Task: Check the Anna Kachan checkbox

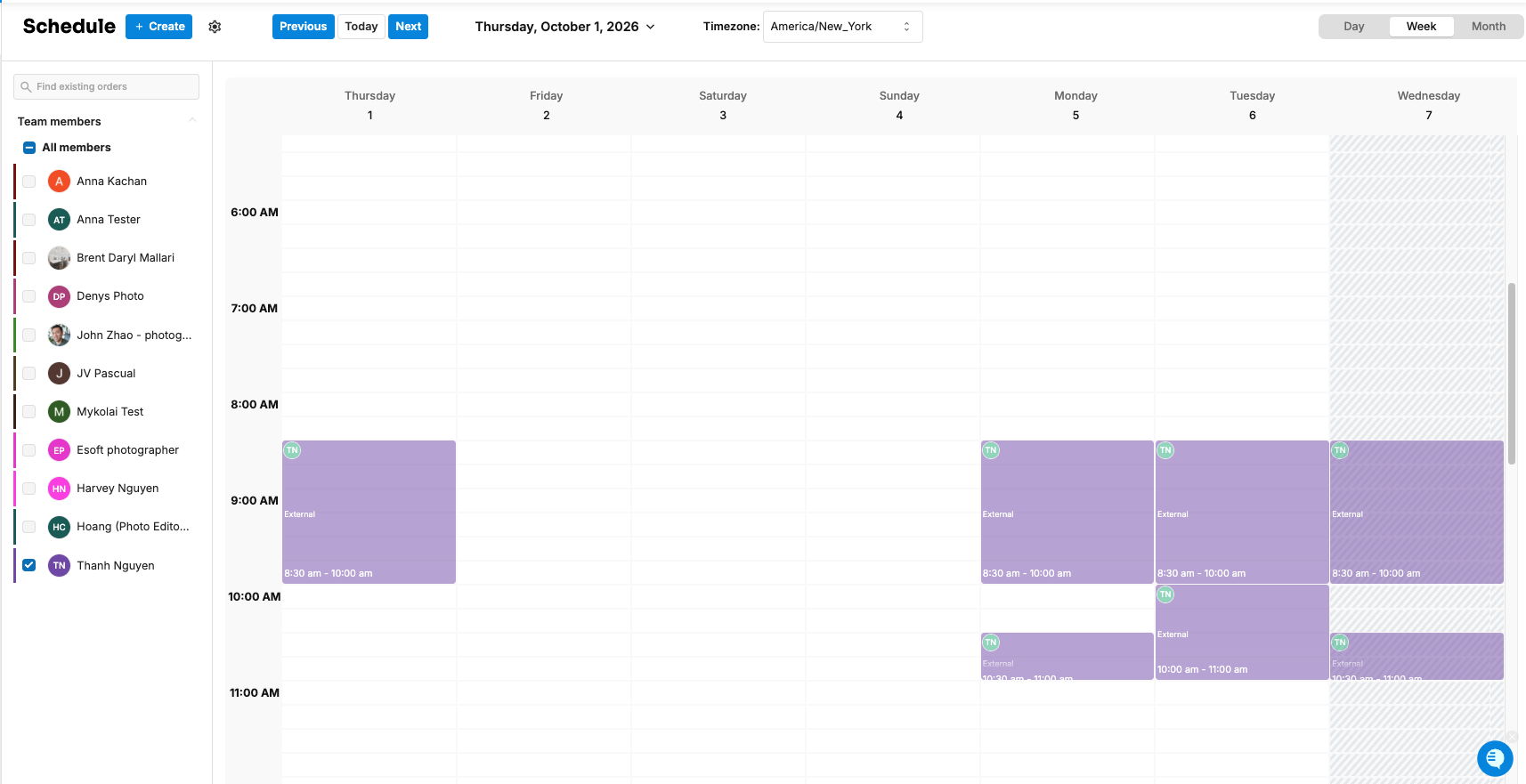Action: click(x=29, y=182)
